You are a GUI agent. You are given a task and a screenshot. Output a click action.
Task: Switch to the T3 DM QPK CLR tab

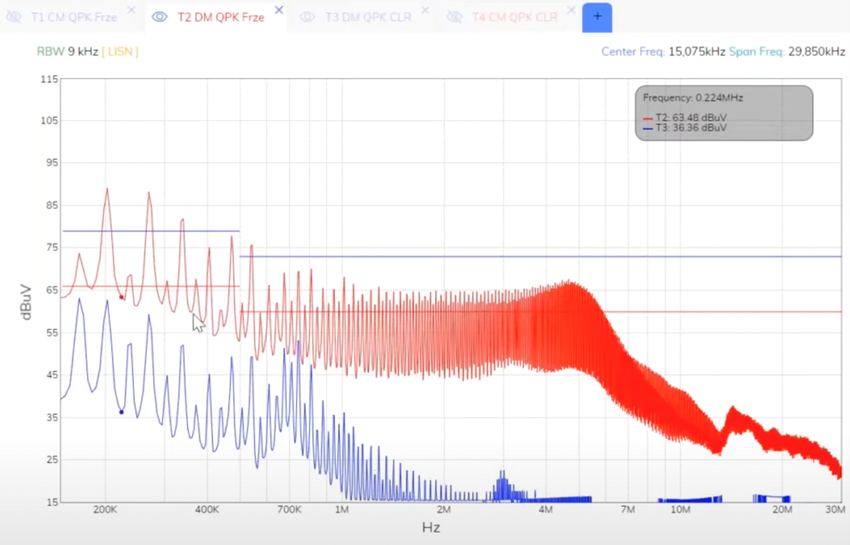coord(368,17)
